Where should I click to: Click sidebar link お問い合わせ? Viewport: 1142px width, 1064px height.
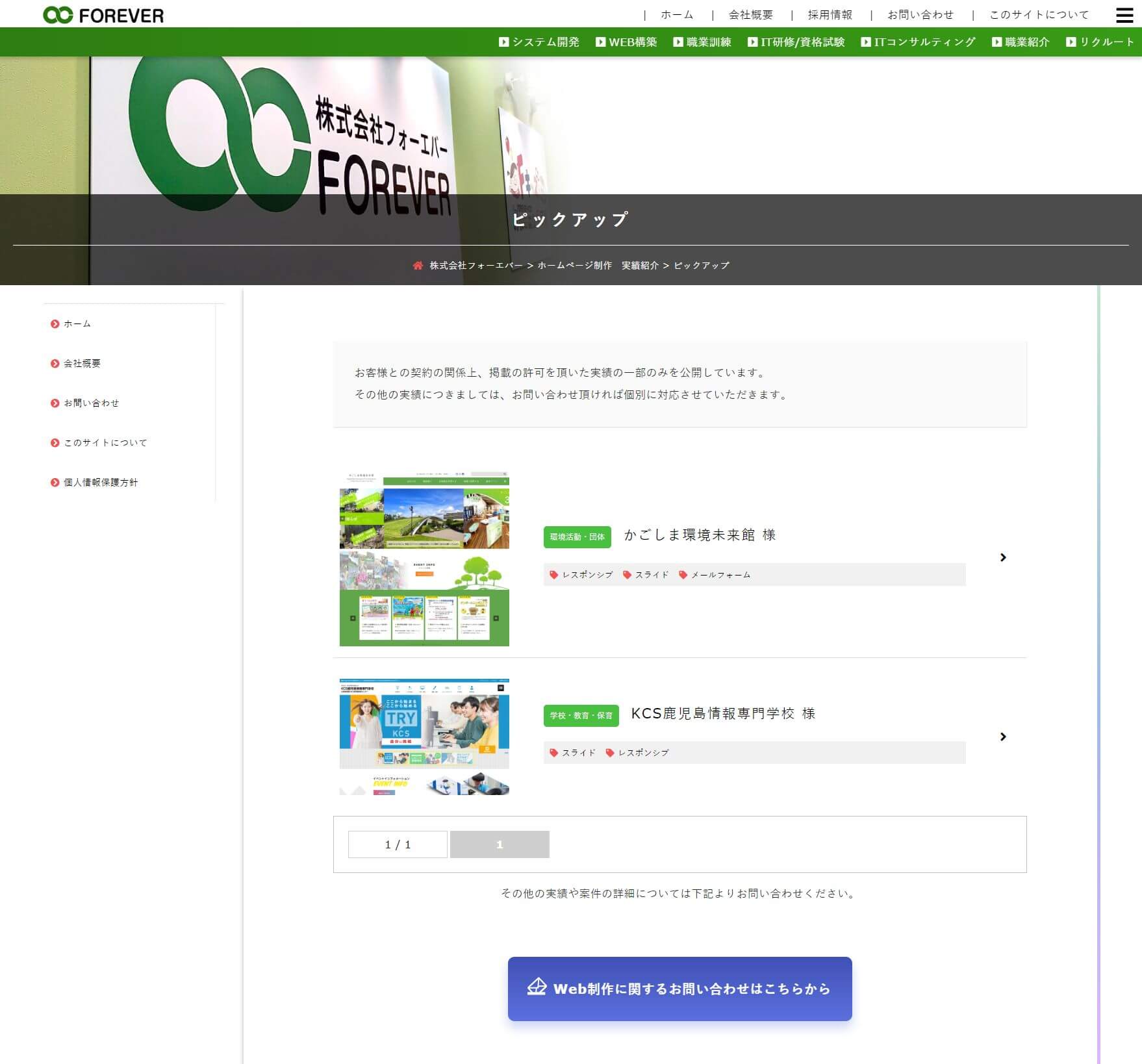tap(92, 403)
